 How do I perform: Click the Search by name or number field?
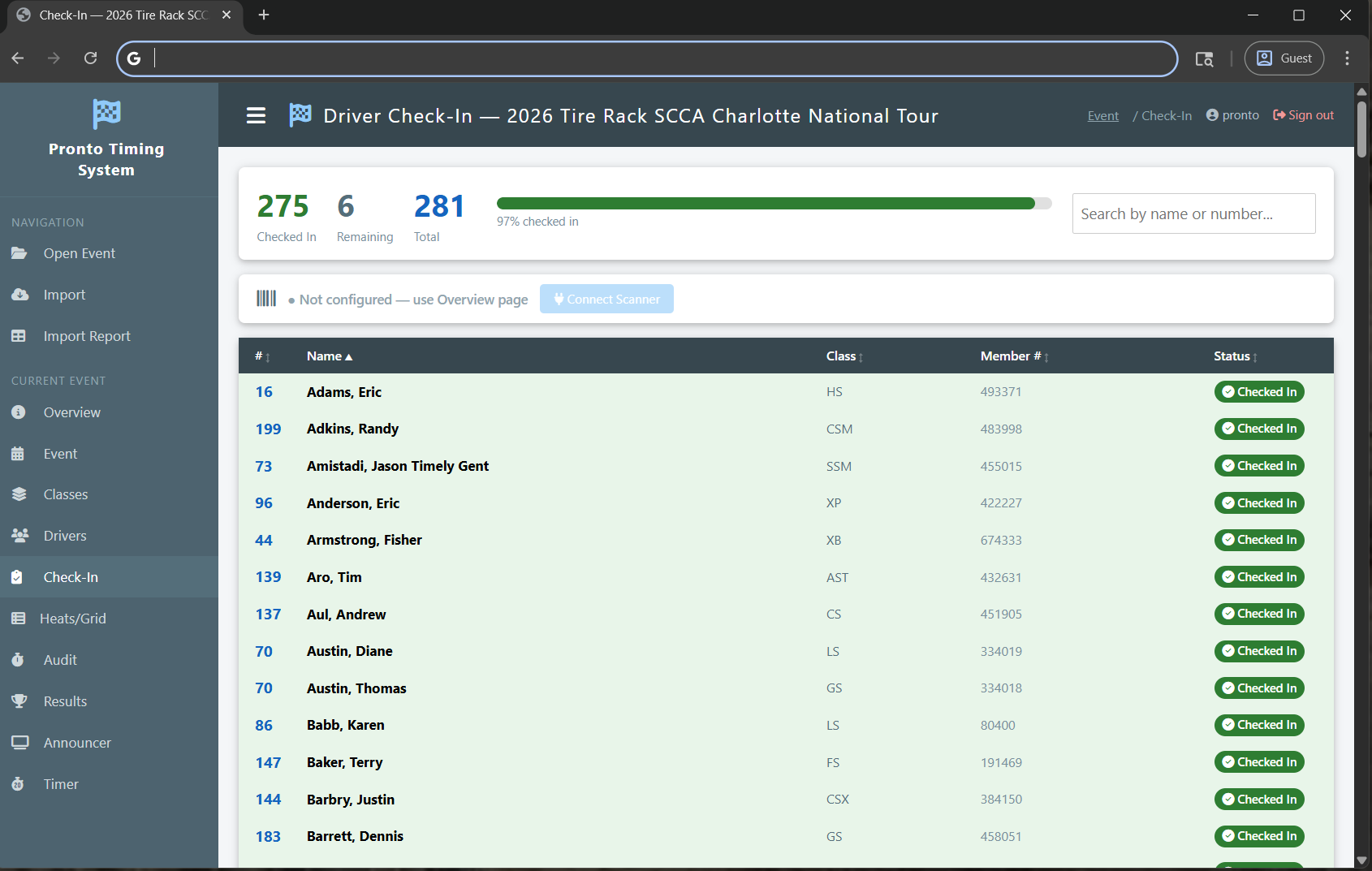[x=1193, y=213]
